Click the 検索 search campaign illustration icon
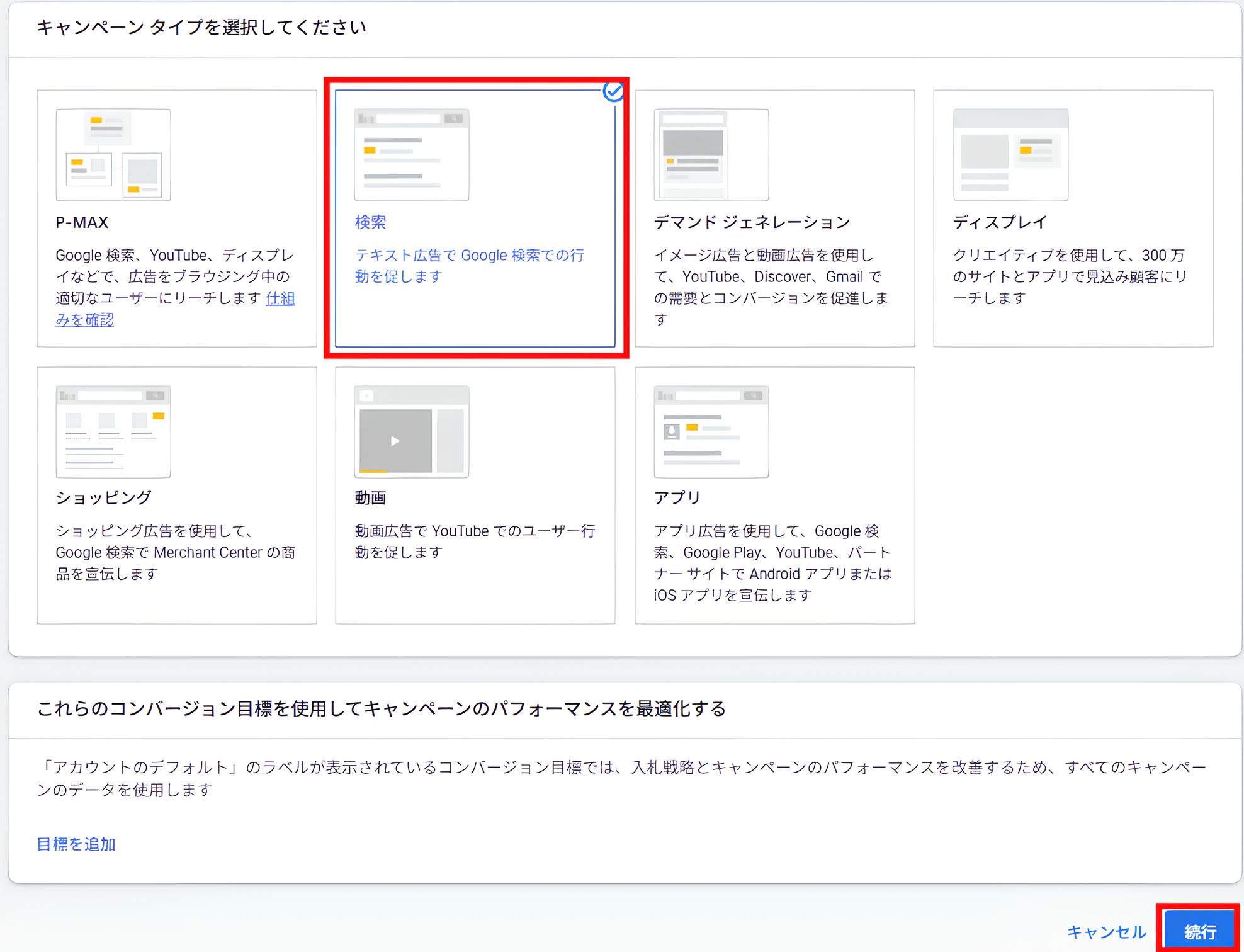The image size is (1244, 952). pos(412,155)
